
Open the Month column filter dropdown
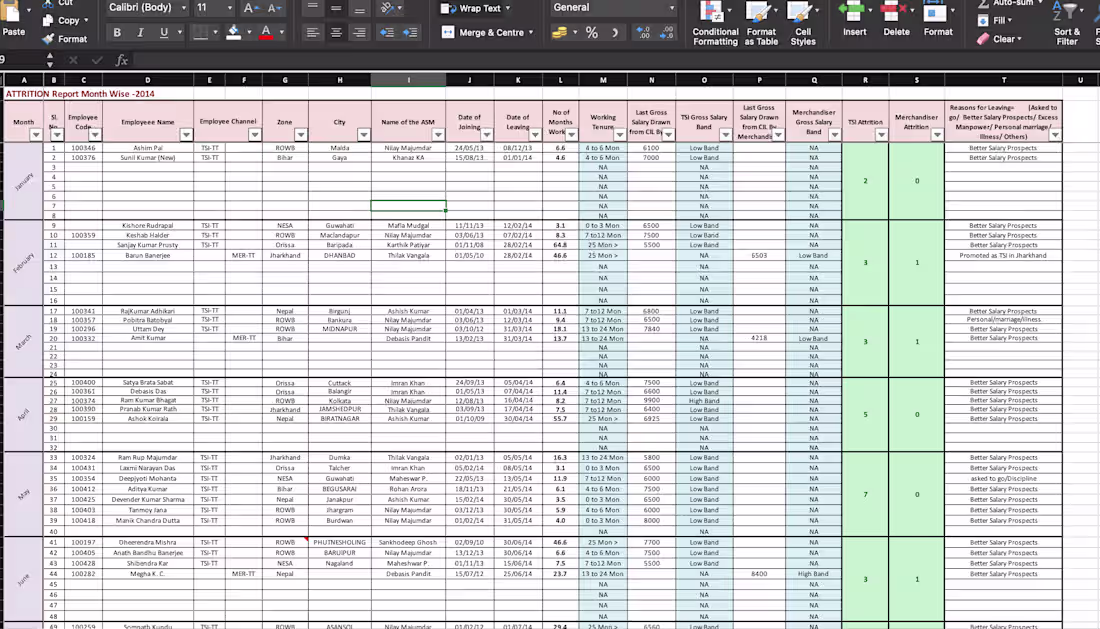(35, 135)
